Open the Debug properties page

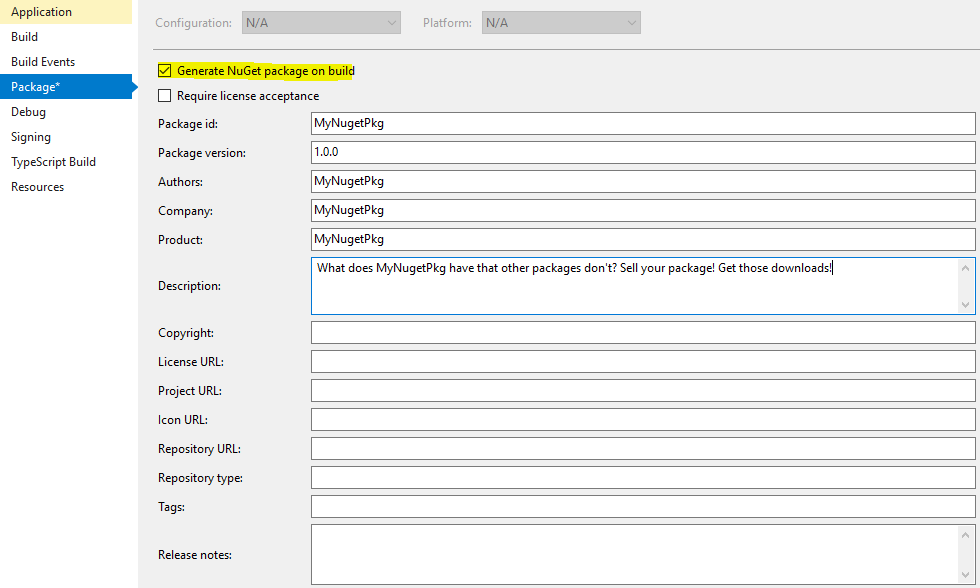[x=28, y=111]
